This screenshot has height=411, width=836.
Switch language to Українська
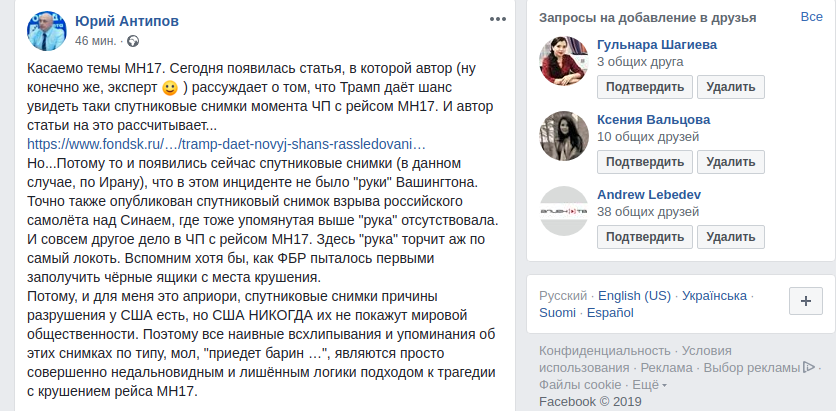[x=714, y=296]
